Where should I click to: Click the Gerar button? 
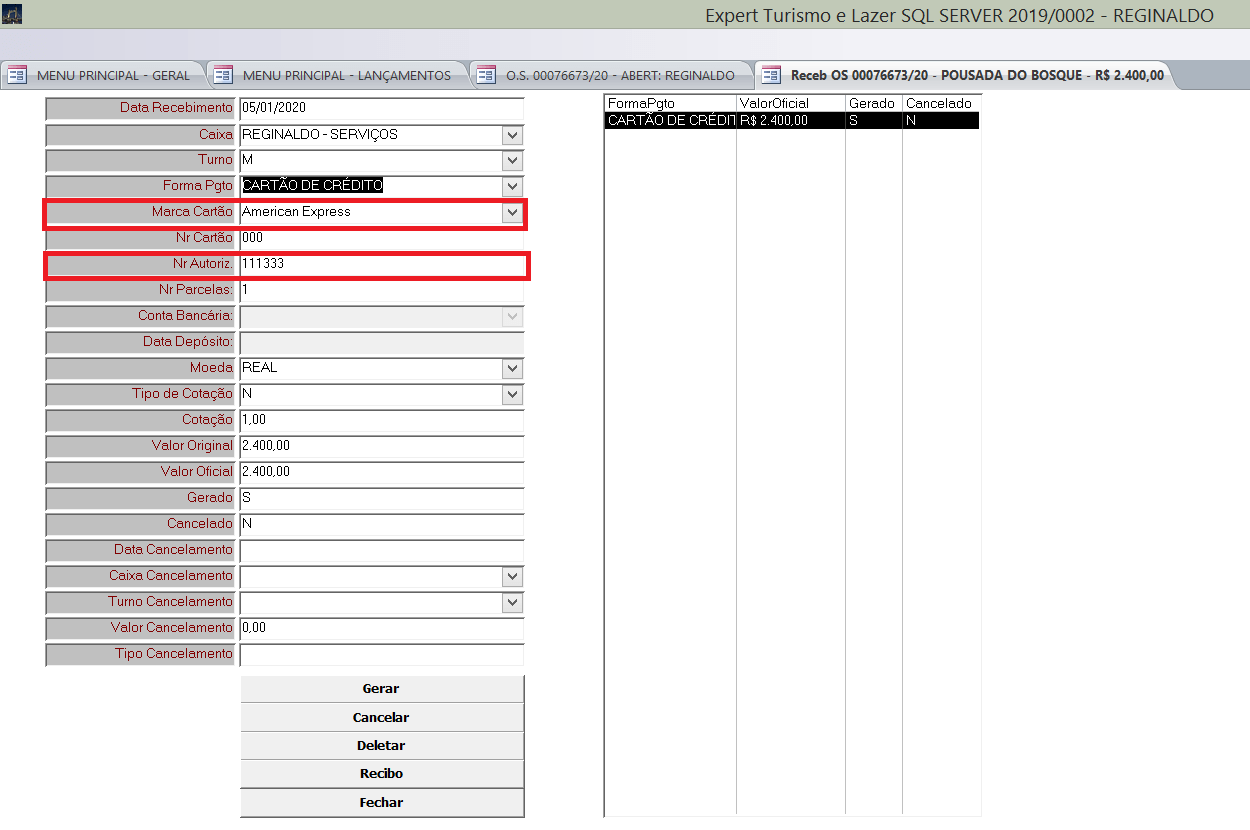[x=381, y=689]
